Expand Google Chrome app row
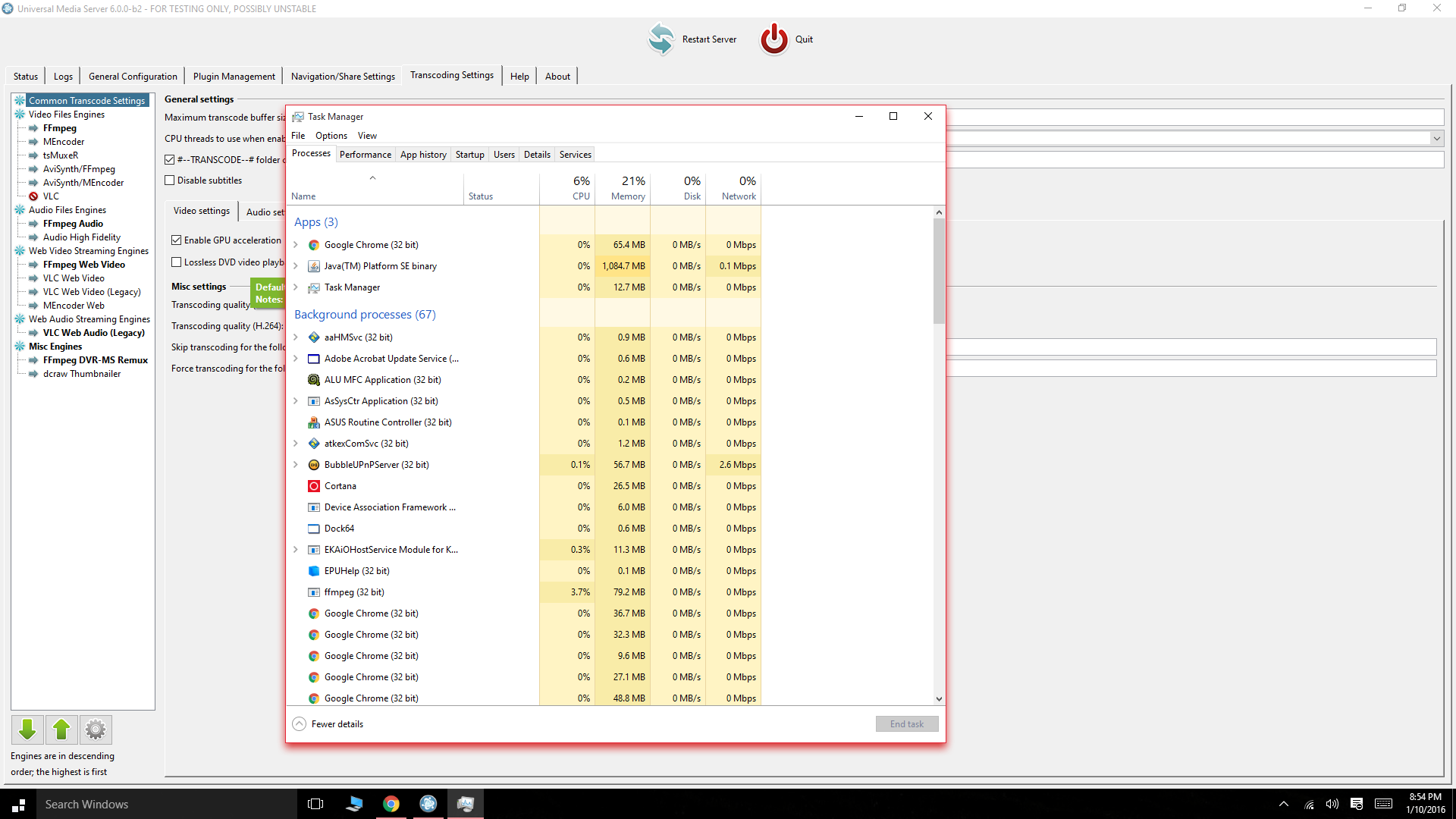Viewport: 1456px width, 819px height. (x=296, y=245)
